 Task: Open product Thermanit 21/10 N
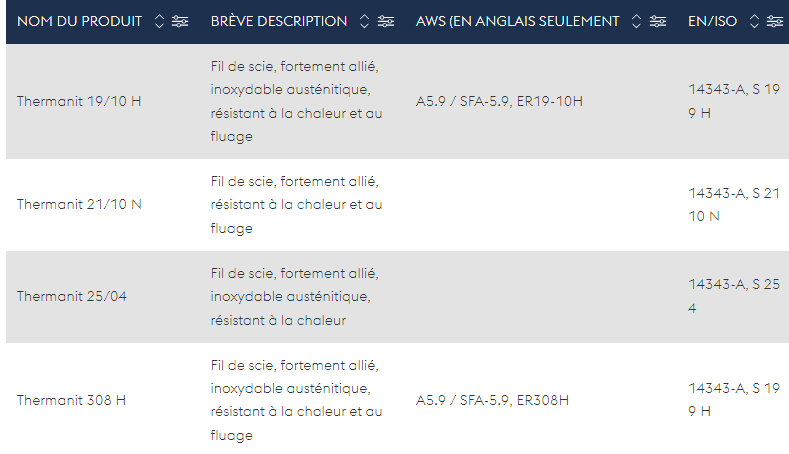pyautogui.click(x=79, y=204)
